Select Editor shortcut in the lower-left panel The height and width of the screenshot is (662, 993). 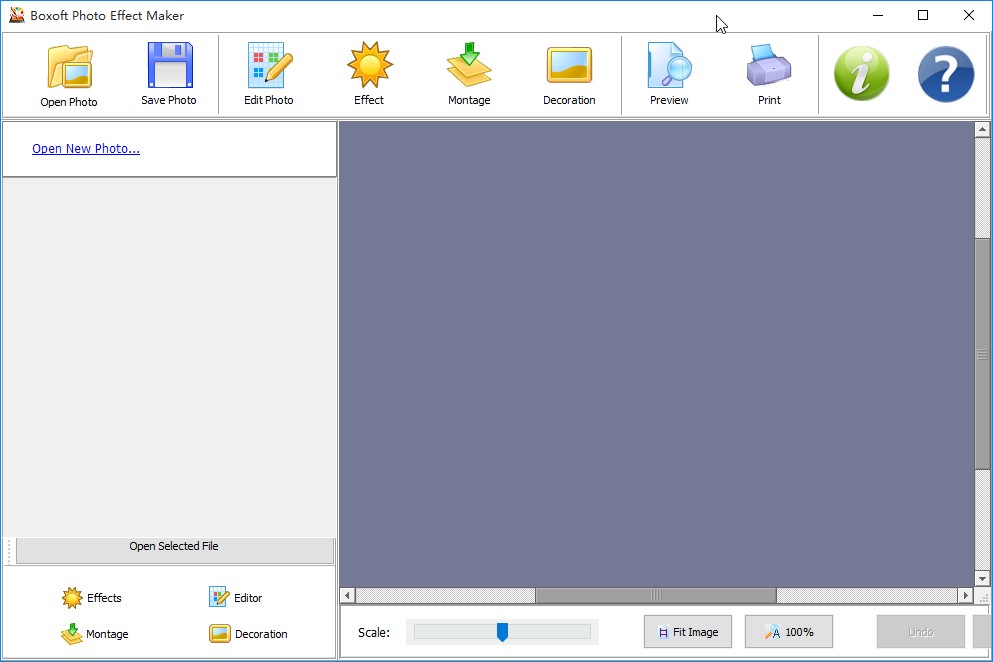[x=236, y=597]
